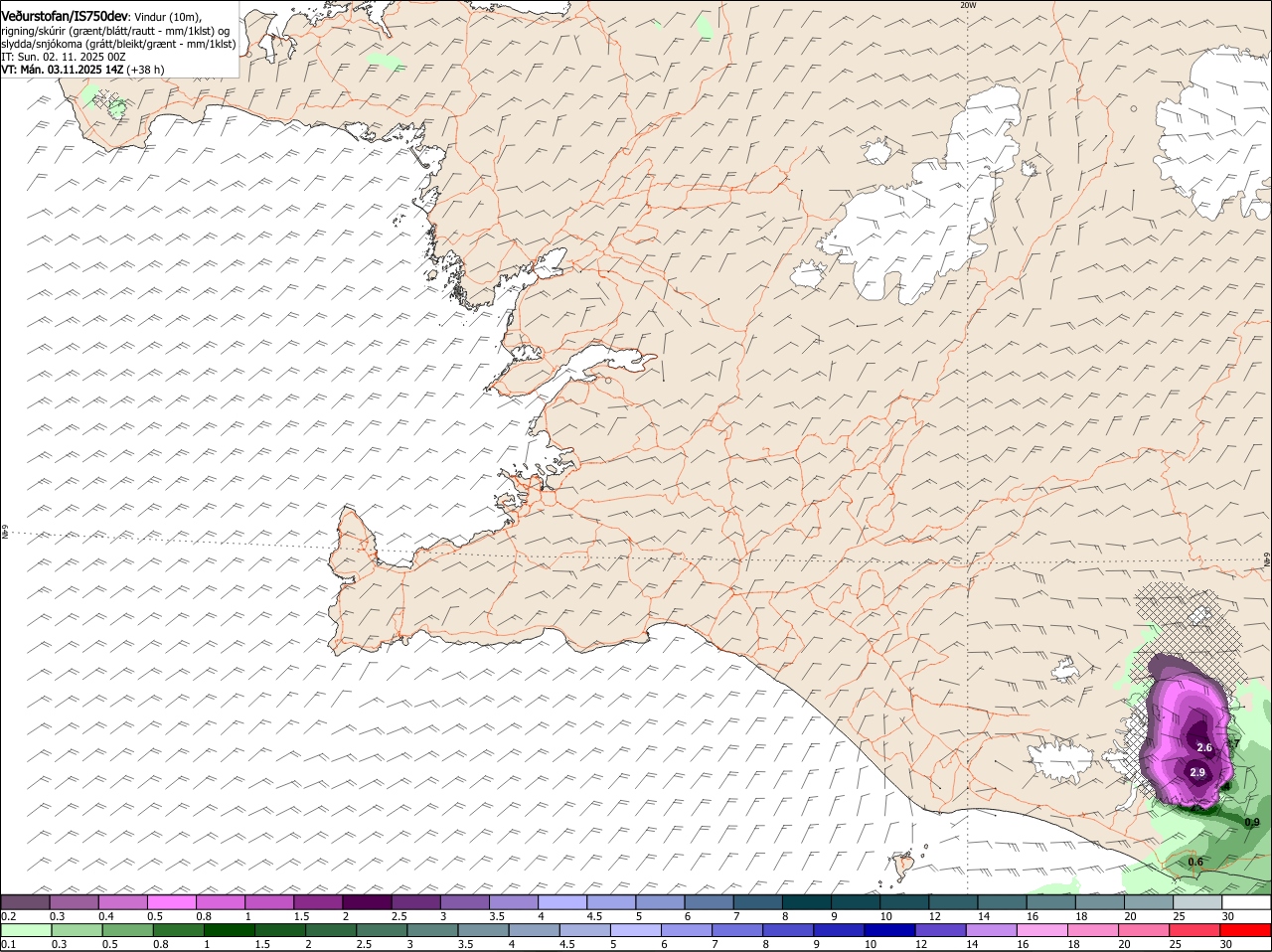Select the white 30 swatch in upper legend
The height and width of the screenshot is (952, 1272).
(x=1246, y=902)
